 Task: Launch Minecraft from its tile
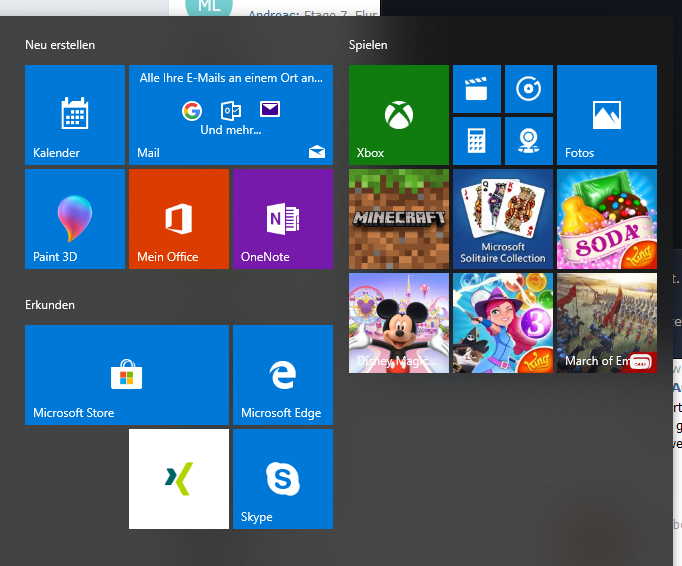click(399, 219)
